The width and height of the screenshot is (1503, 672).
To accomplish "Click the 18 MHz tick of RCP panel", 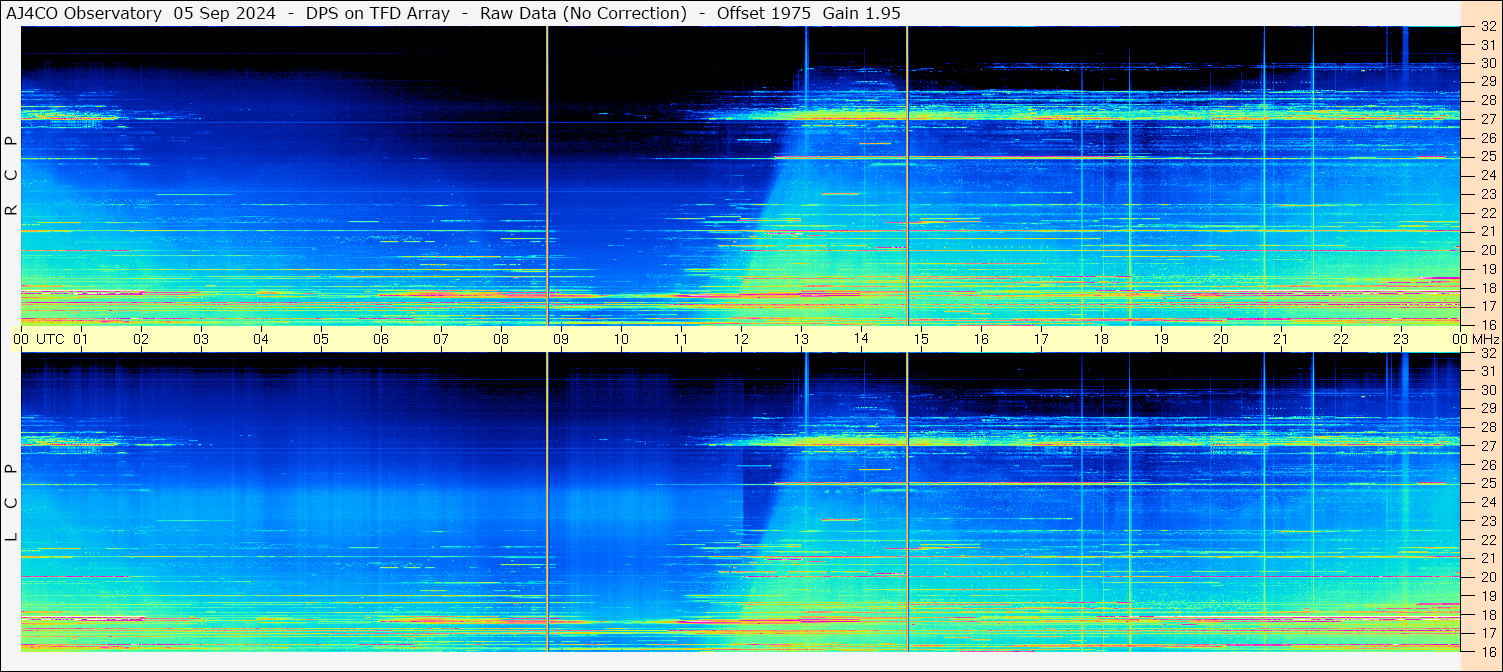I will [x=1487, y=288].
